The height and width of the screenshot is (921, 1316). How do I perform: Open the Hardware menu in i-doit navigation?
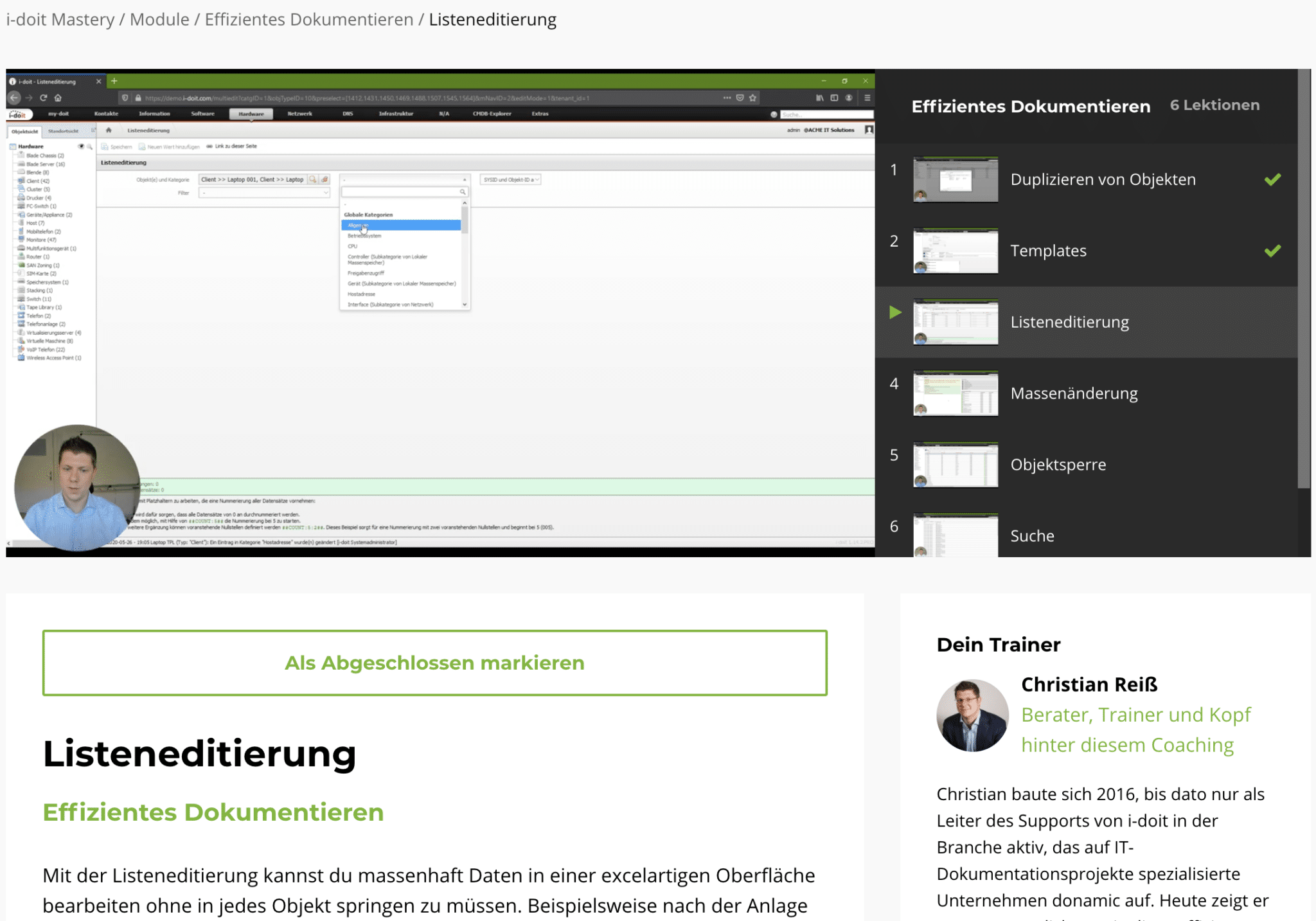point(251,114)
